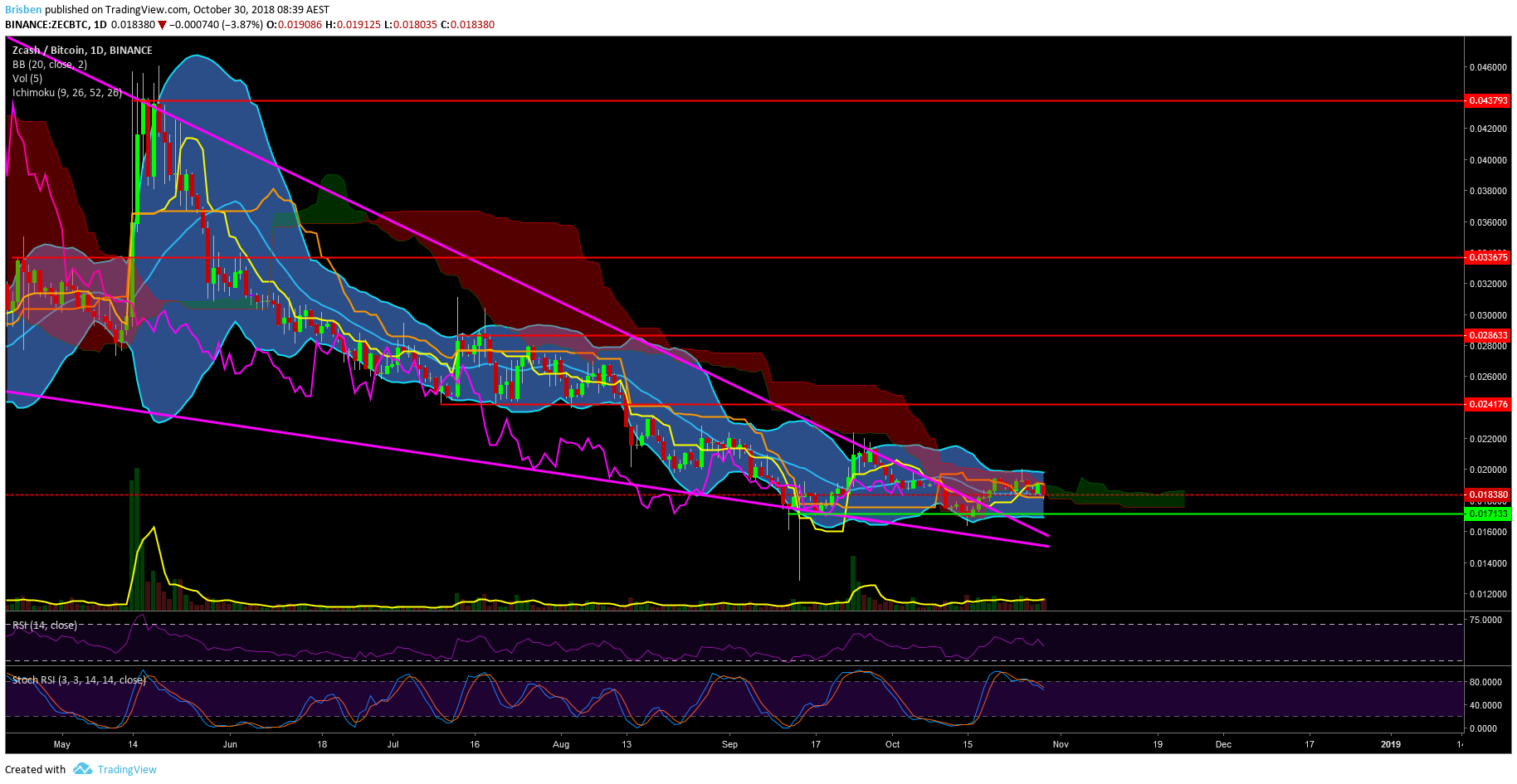Click the closing price C:0.018380 value
1517x784 pixels.
point(467,25)
